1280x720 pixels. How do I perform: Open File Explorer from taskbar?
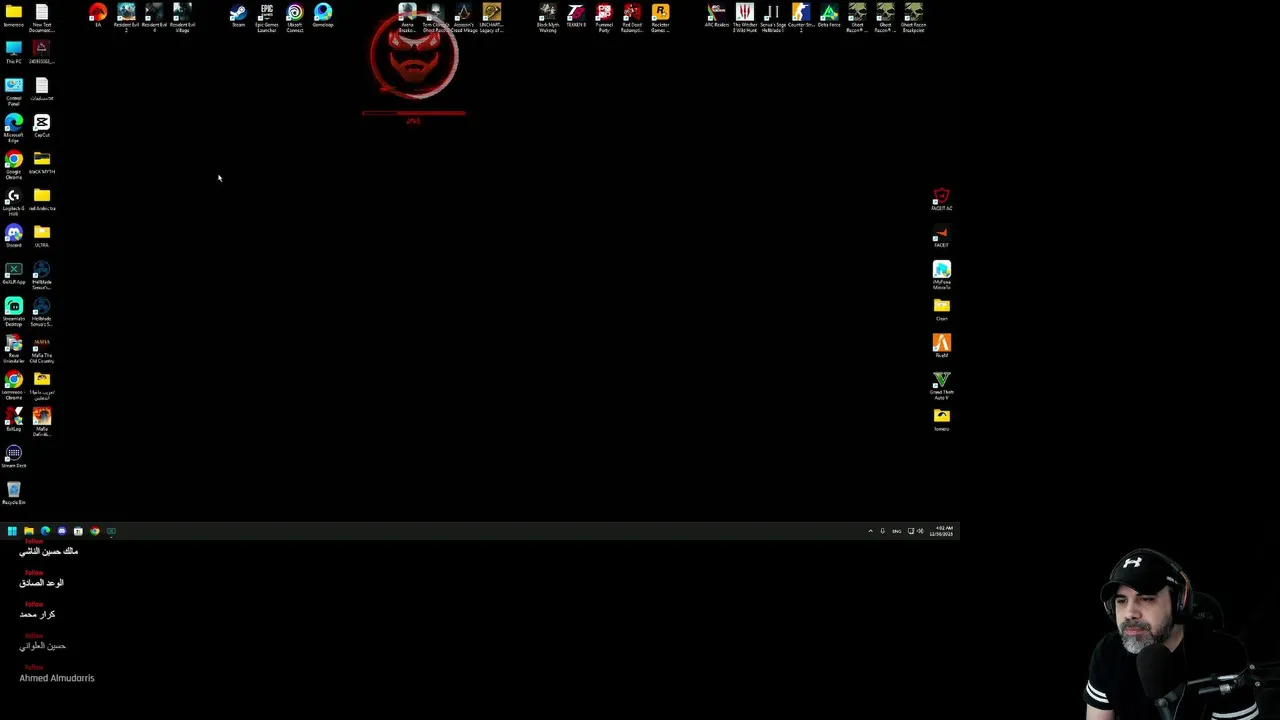pos(28,531)
